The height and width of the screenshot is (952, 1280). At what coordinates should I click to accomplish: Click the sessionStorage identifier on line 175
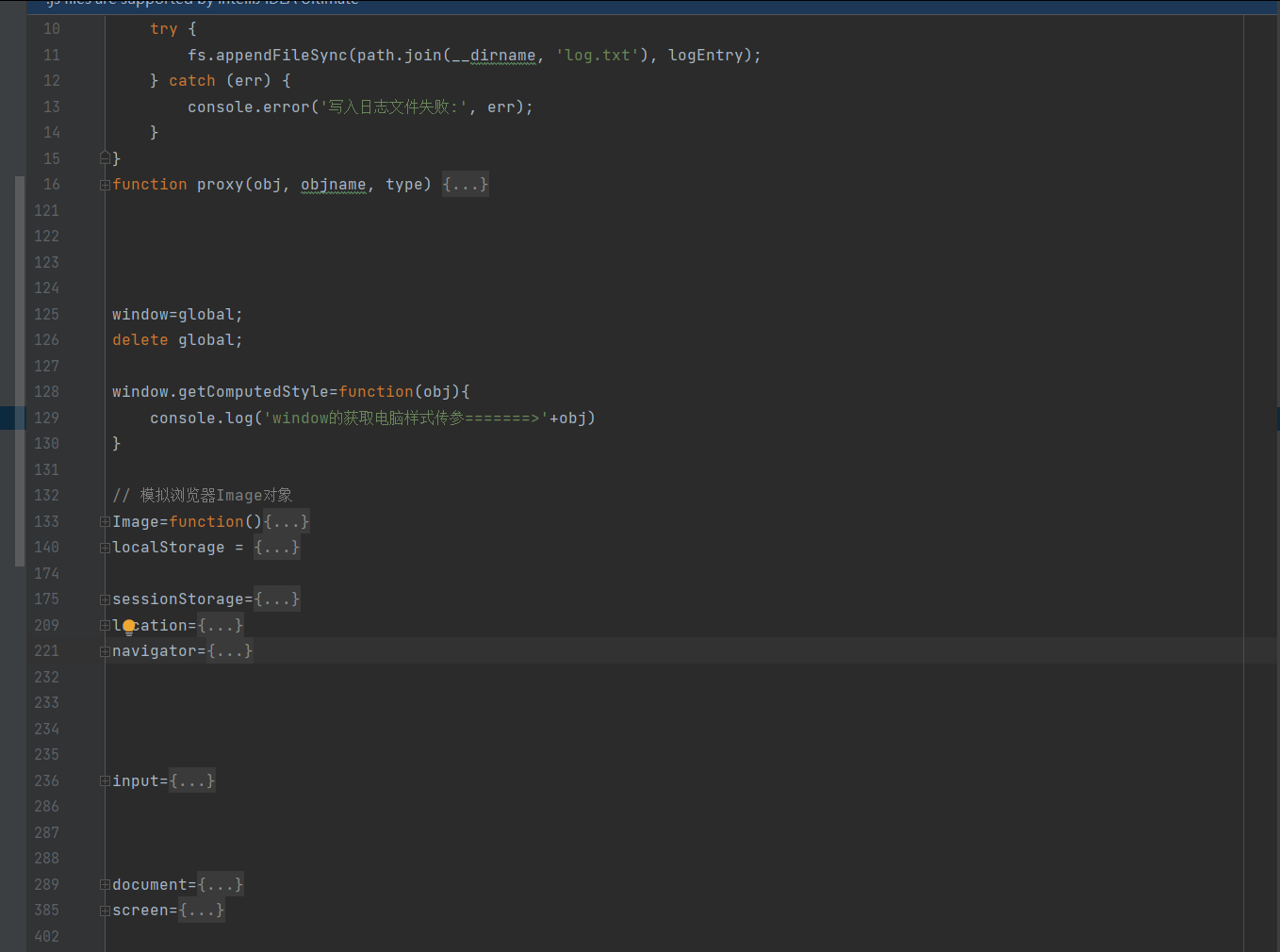178,599
